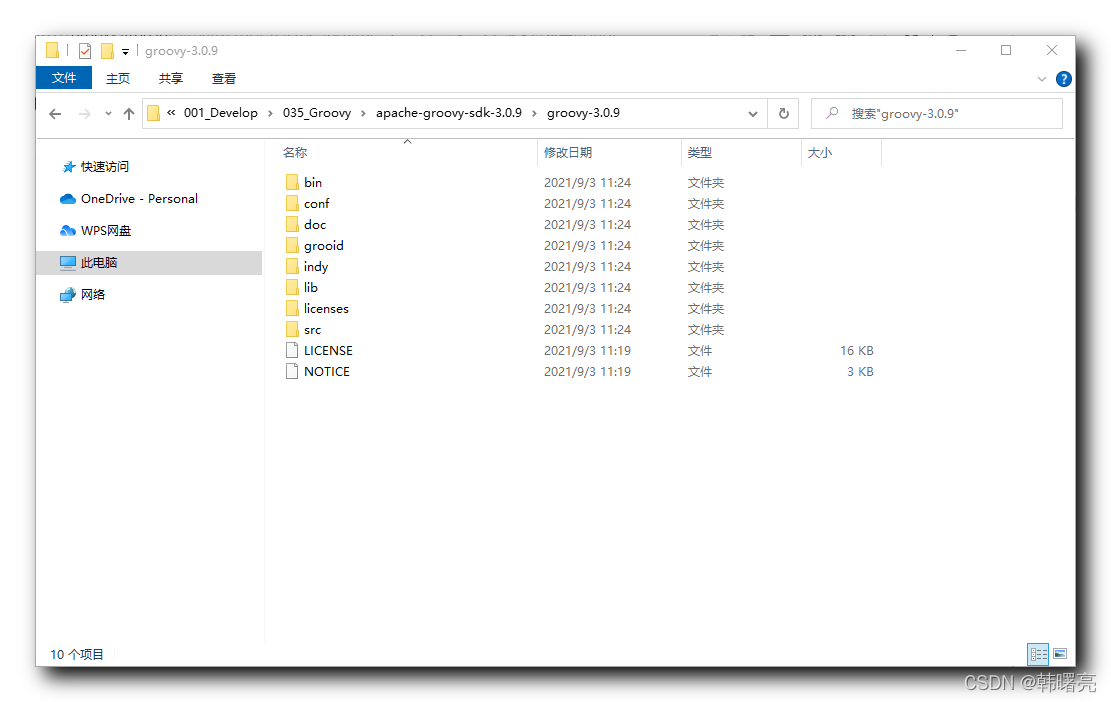Expand the address bar history dropdown
Image resolution: width=1111 pixels, height=702 pixels.
[x=752, y=113]
